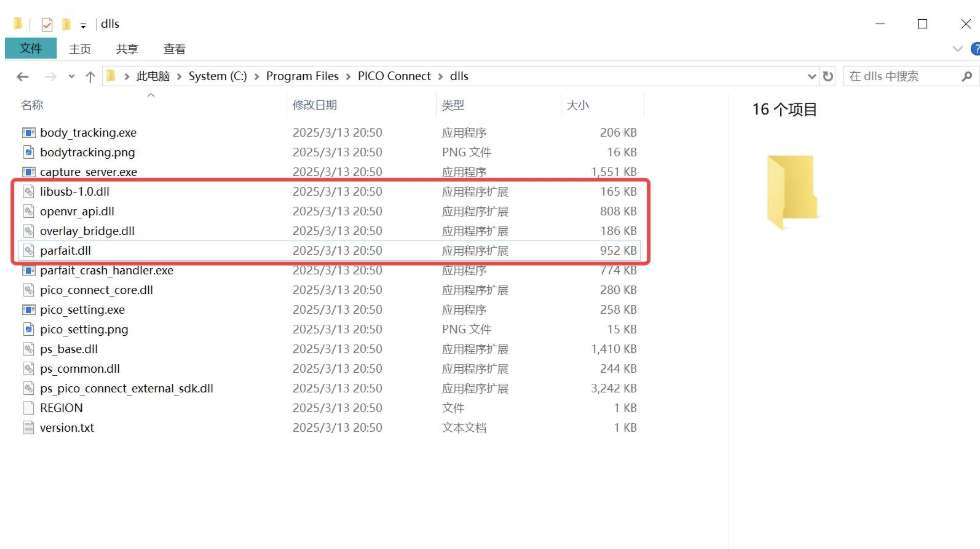The image size is (980, 549).
Task: Click the ps_common.dll file icon
Action: pyautogui.click(x=28, y=369)
